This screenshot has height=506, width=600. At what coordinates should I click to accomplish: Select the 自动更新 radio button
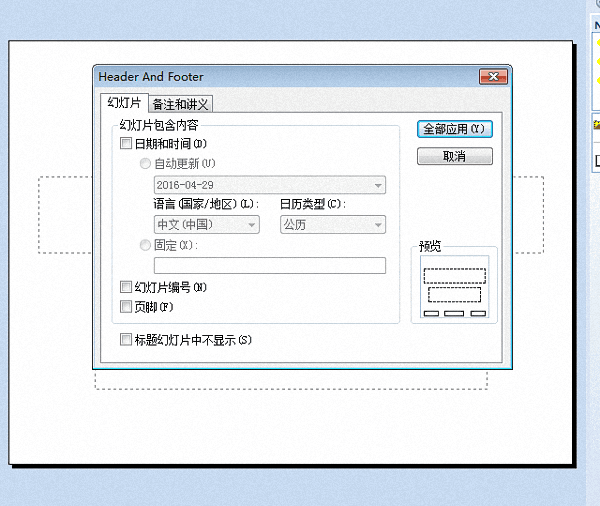147,163
